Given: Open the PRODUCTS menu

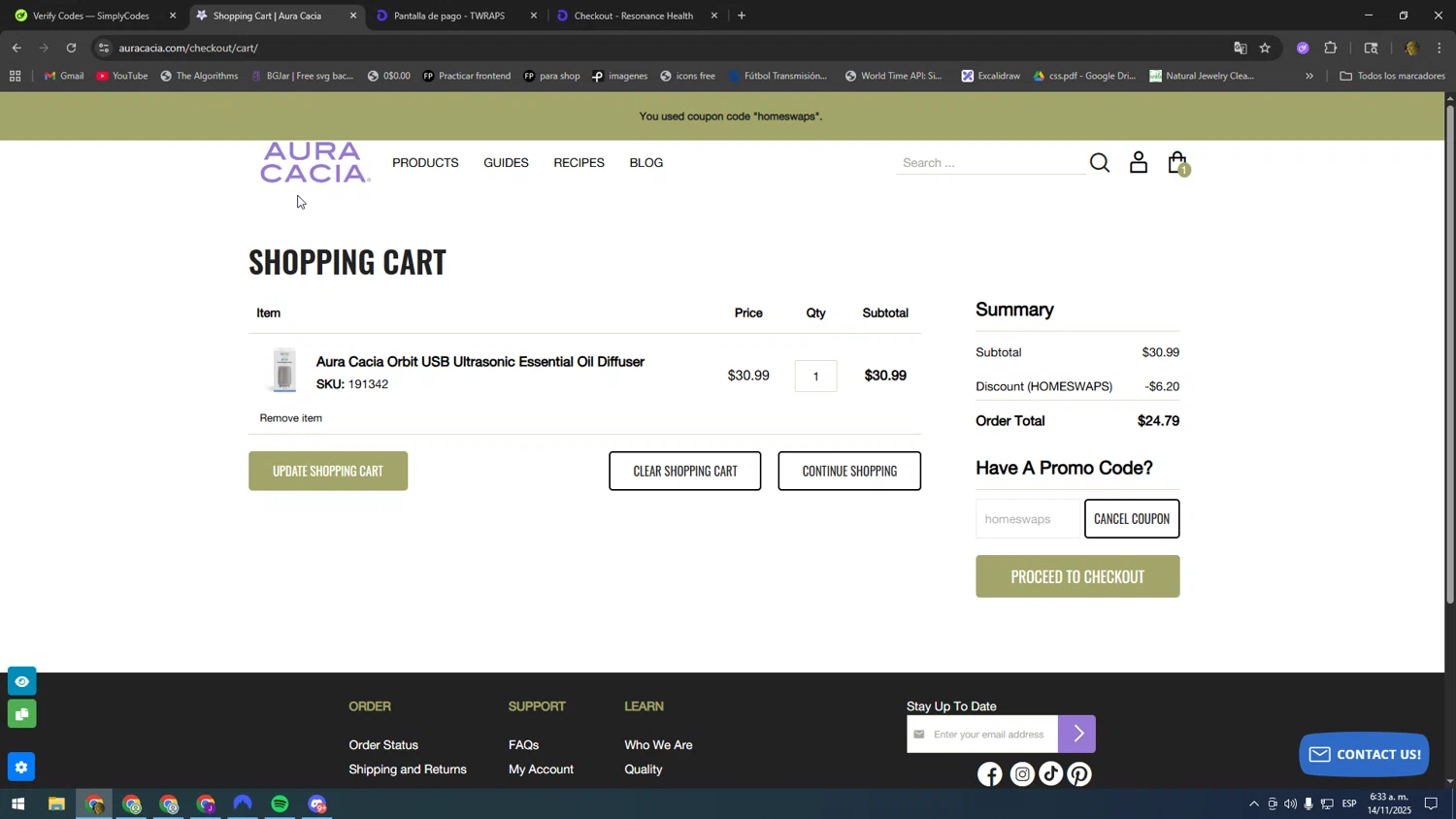Looking at the screenshot, I should (x=425, y=163).
